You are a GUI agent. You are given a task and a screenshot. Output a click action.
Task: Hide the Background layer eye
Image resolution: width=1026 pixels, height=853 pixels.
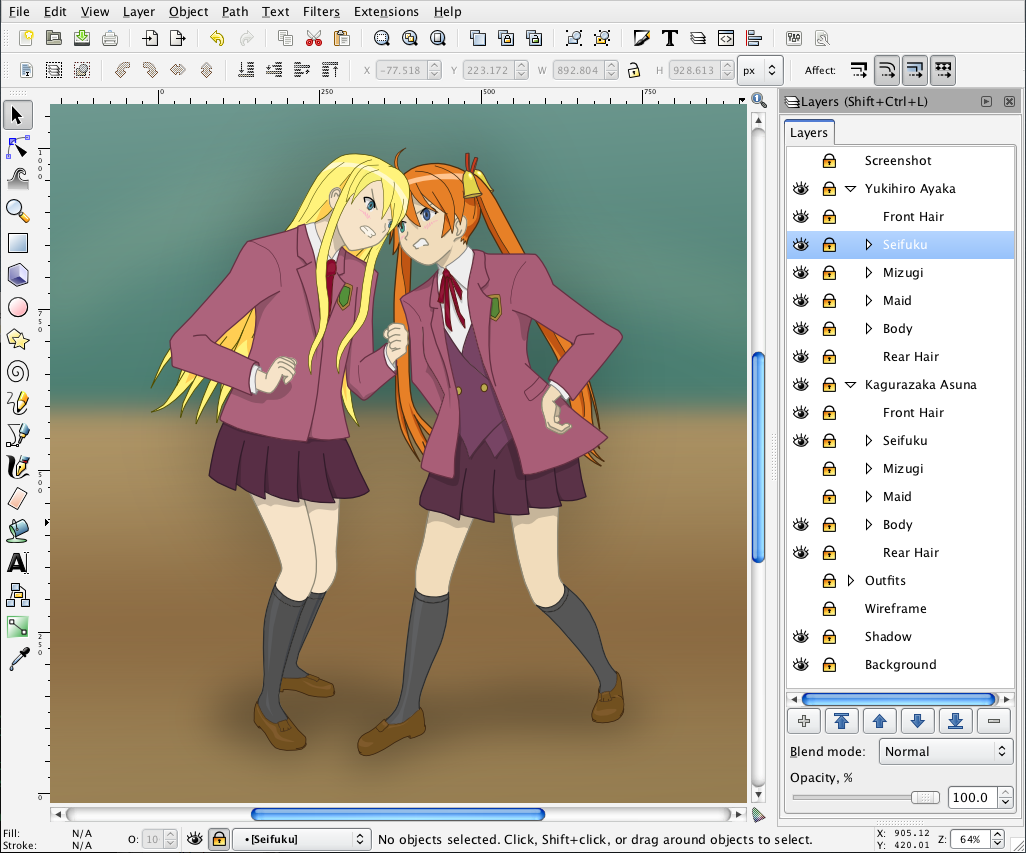pyautogui.click(x=801, y=665)
